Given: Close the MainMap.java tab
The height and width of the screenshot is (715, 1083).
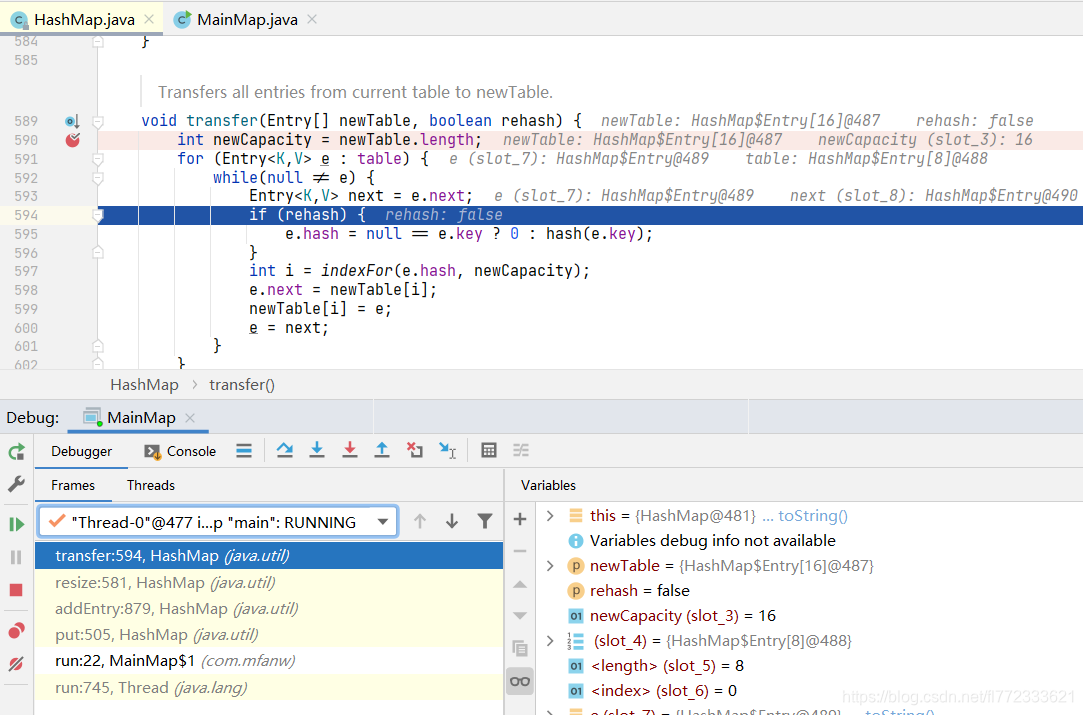Looking at the screenshot, I should pos(312,19).
